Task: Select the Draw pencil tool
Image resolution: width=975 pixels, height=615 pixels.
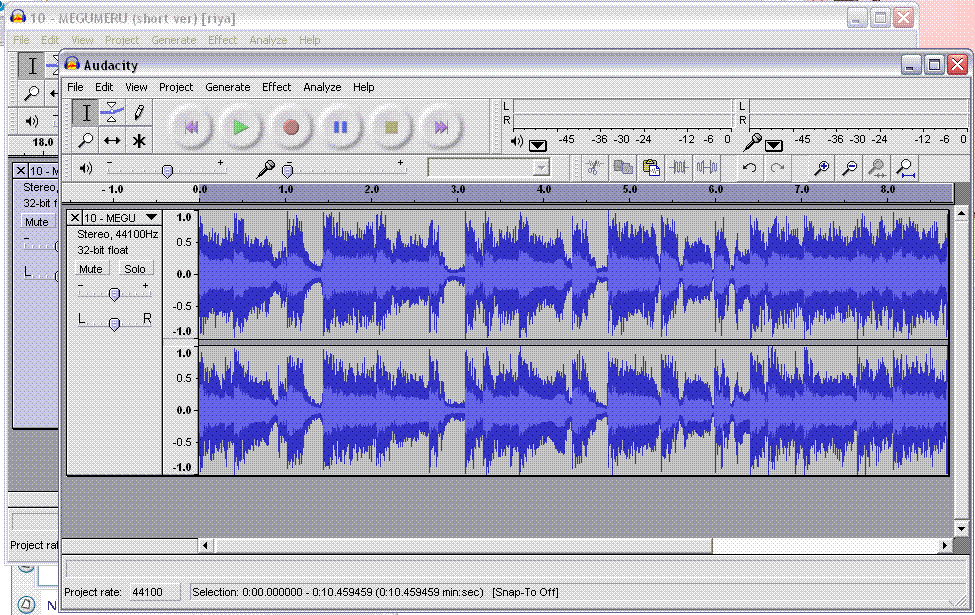Action: tap(139, 113)
